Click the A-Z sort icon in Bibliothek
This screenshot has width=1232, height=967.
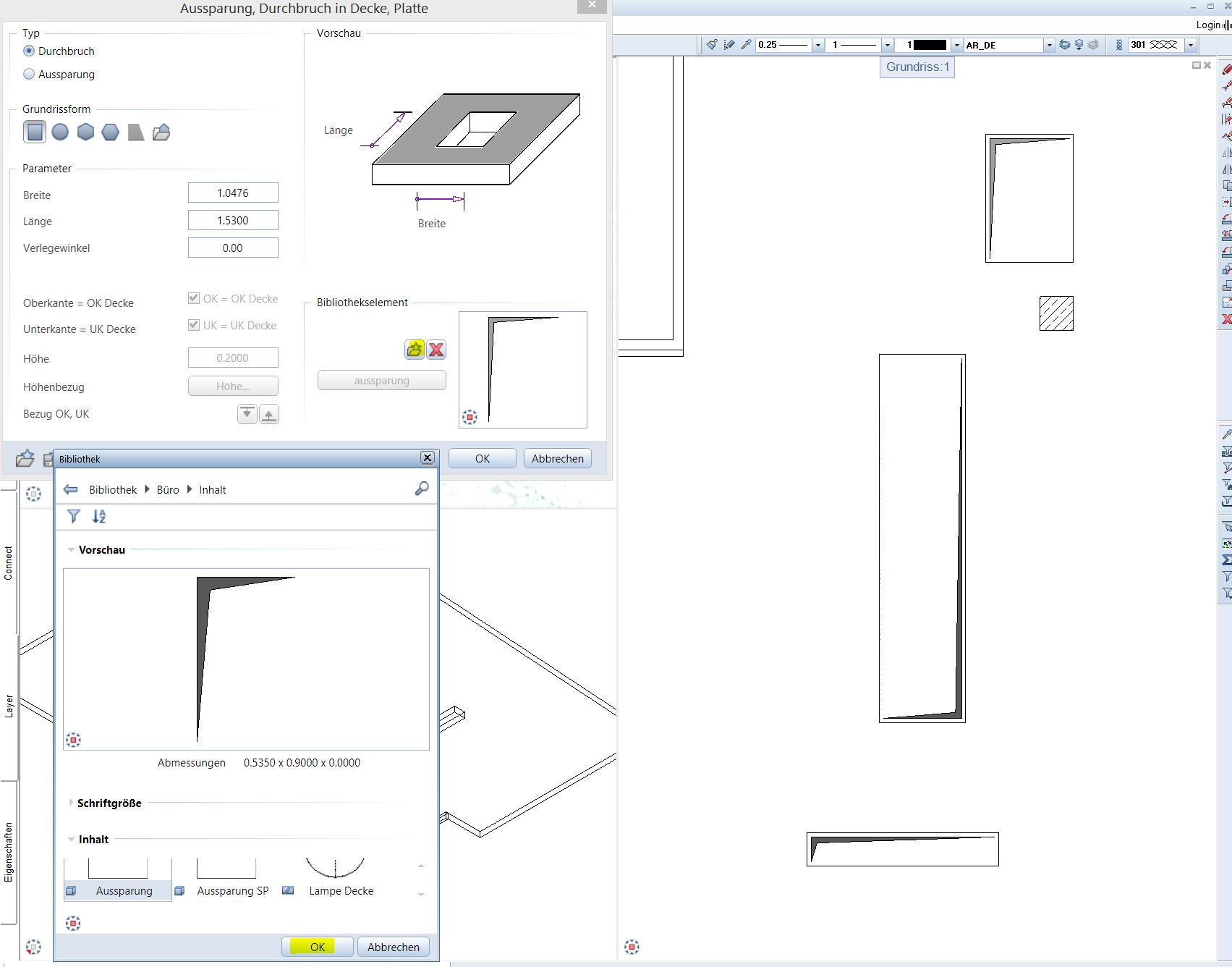[99, 516]
